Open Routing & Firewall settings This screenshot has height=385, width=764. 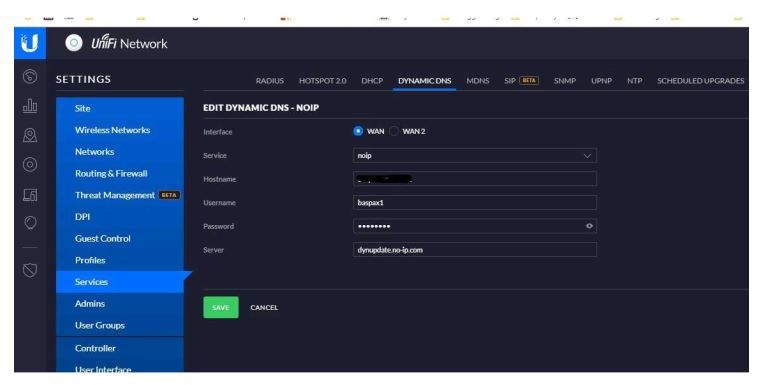point(120,173)
